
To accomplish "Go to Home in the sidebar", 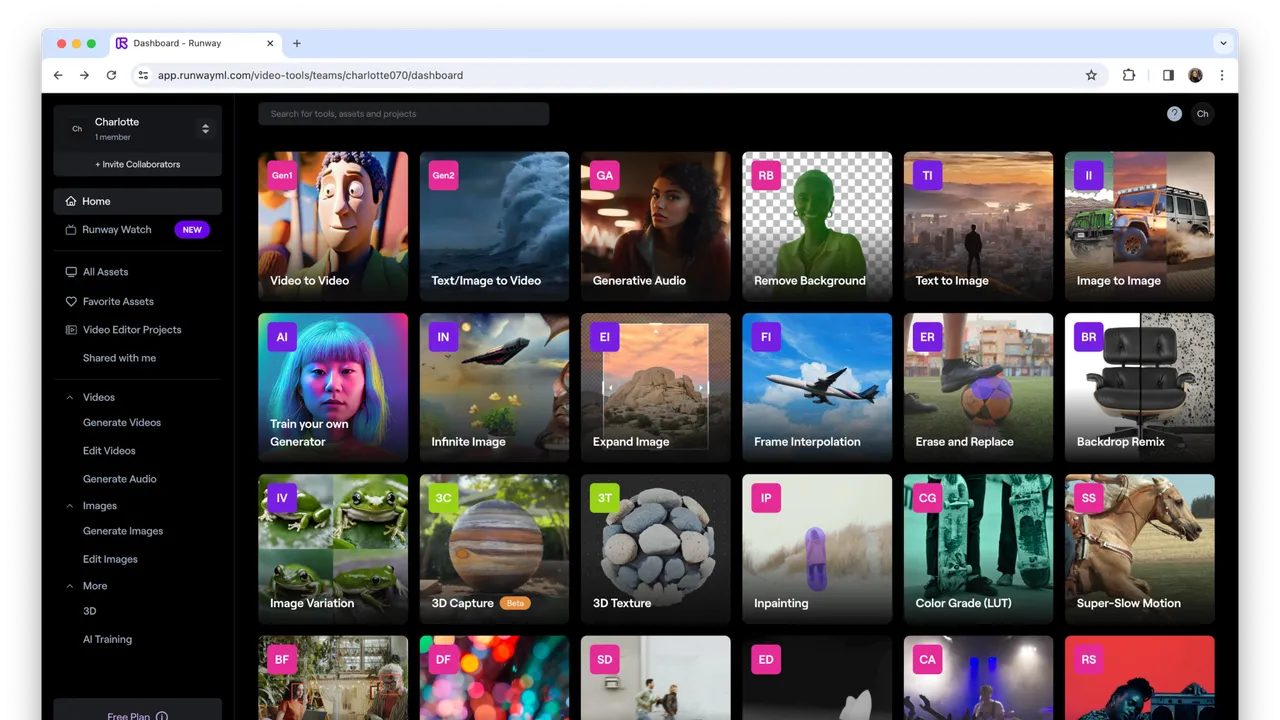I will [x=138, y=201].
